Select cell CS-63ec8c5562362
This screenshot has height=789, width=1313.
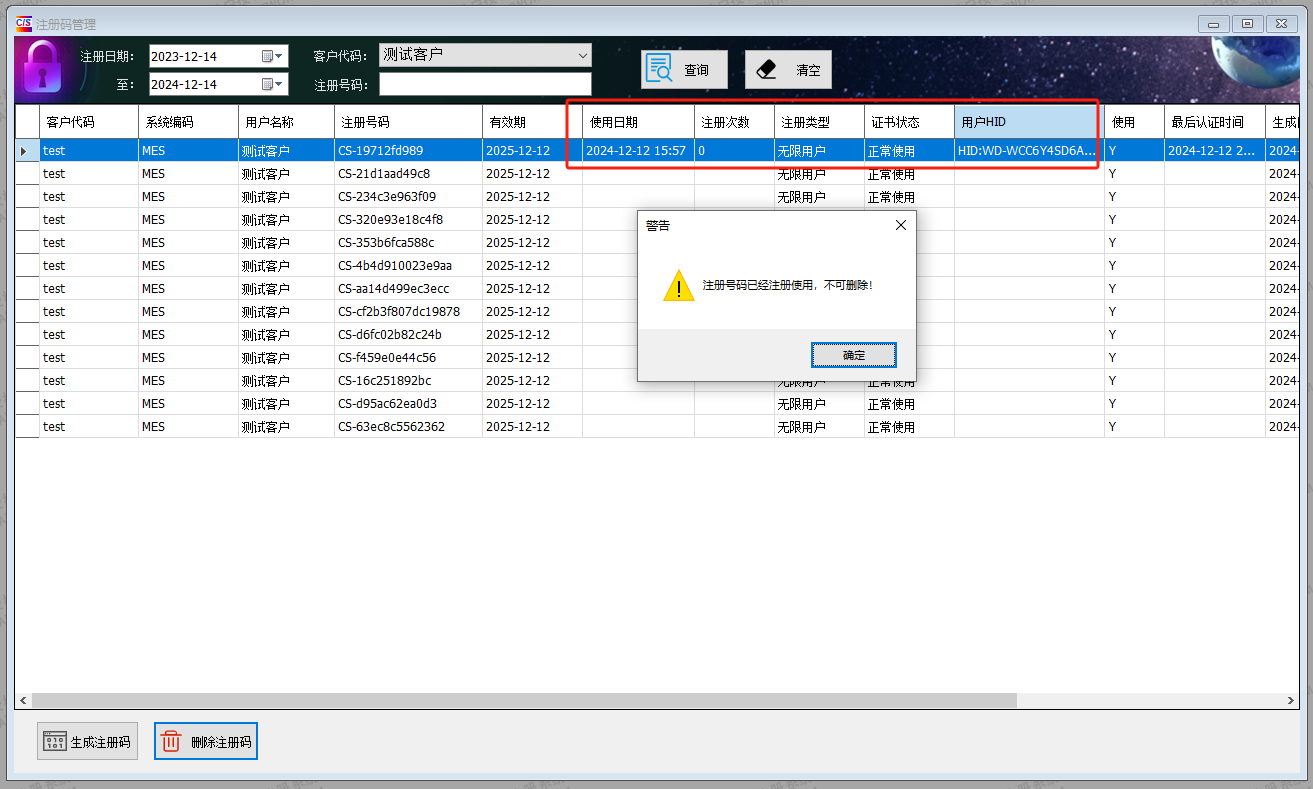coord(408,427)
